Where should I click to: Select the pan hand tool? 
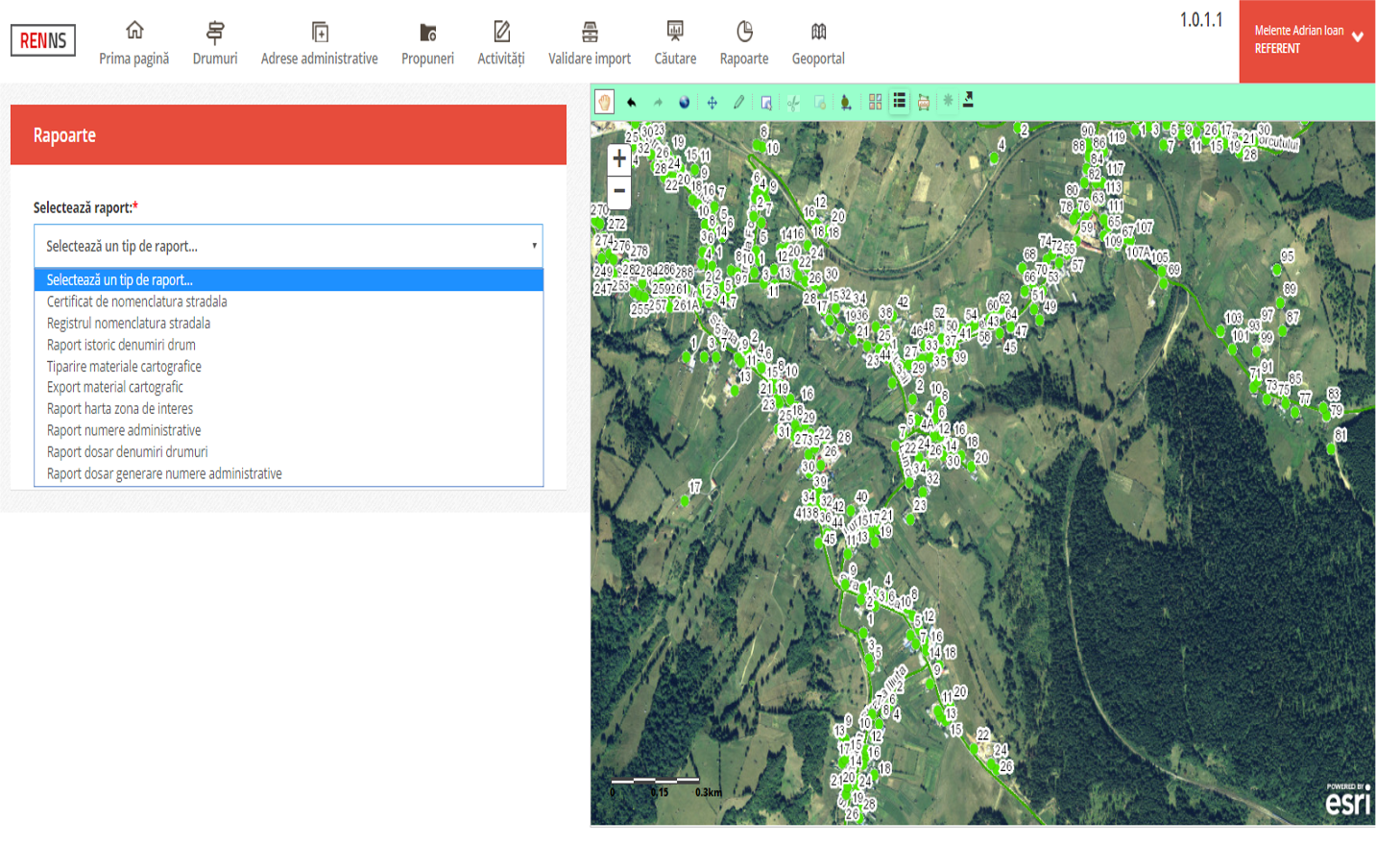coord(604,102)
